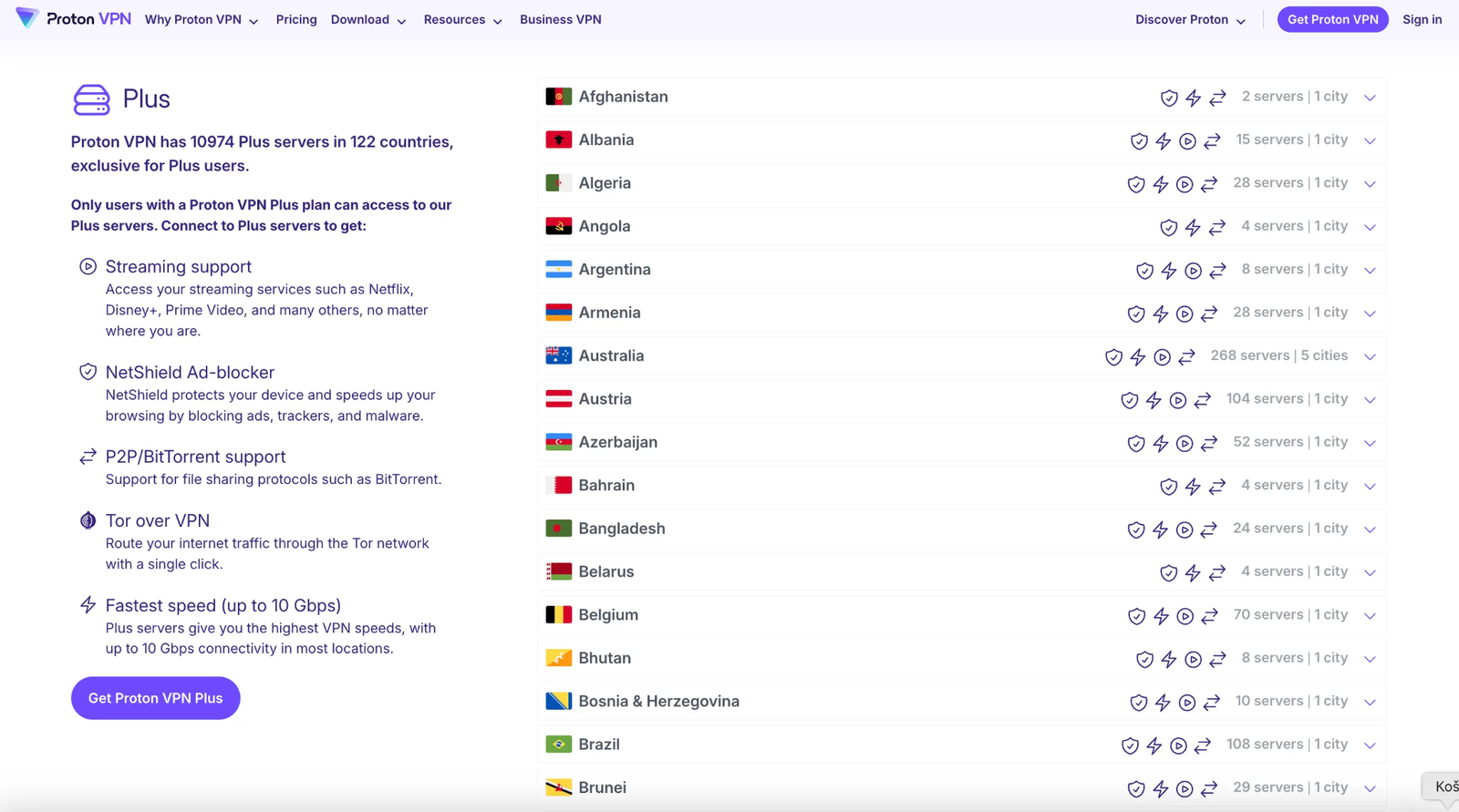Click the shield icon in Bahrain row
Screen dimensions: 1459x812
(x=1169, y=487)
